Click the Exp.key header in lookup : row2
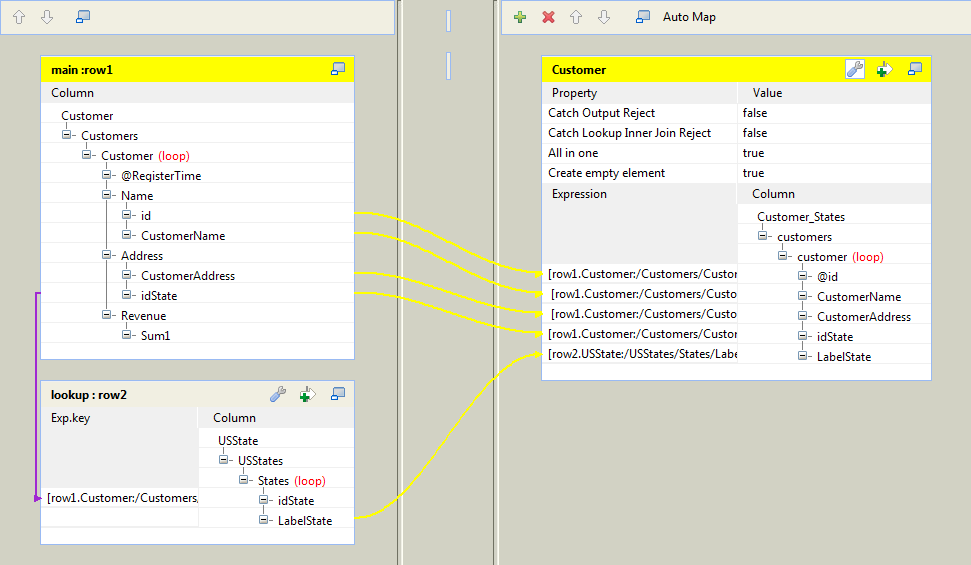The width and height of the screenshot is (971, 565). pyautogui.click(x=70, y=418)
